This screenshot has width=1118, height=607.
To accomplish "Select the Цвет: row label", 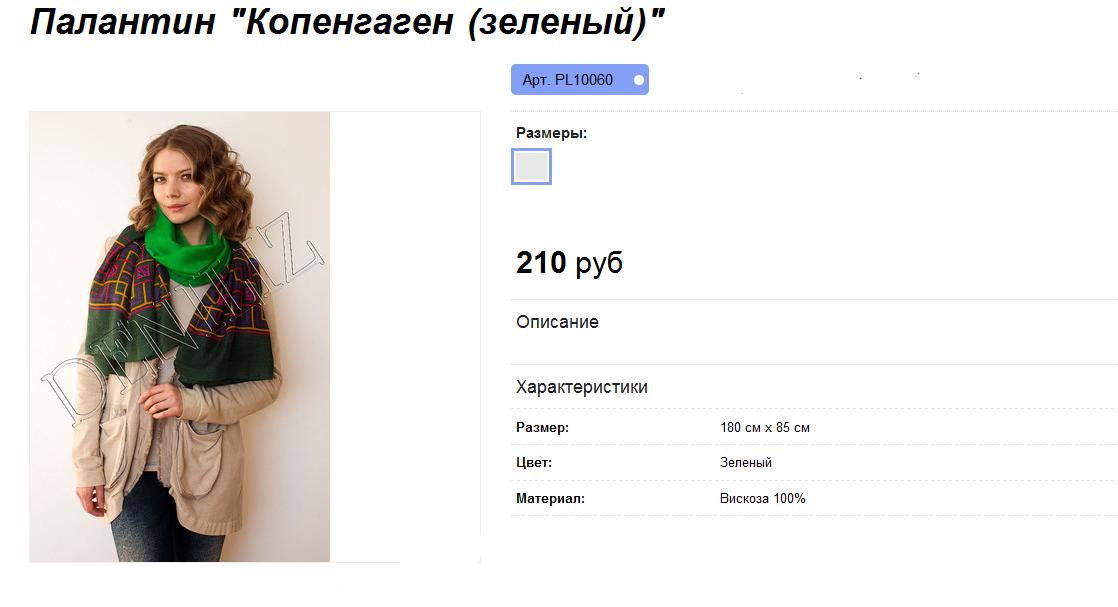I will pyautogui.click(x=534, y=462).
